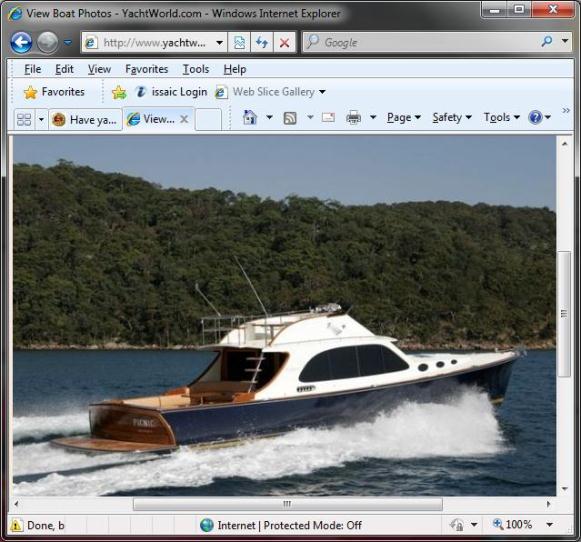Click the horizontal scrollbar thumb
This screenshot has height=542, width=581.
coord(288,504)
